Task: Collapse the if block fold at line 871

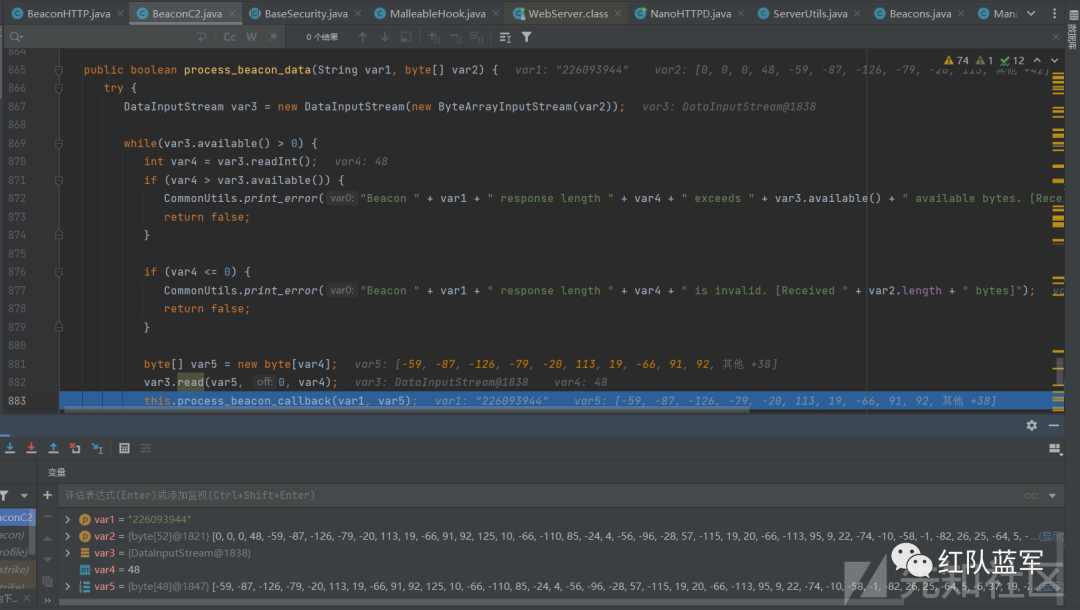Action: coord(59,180)
